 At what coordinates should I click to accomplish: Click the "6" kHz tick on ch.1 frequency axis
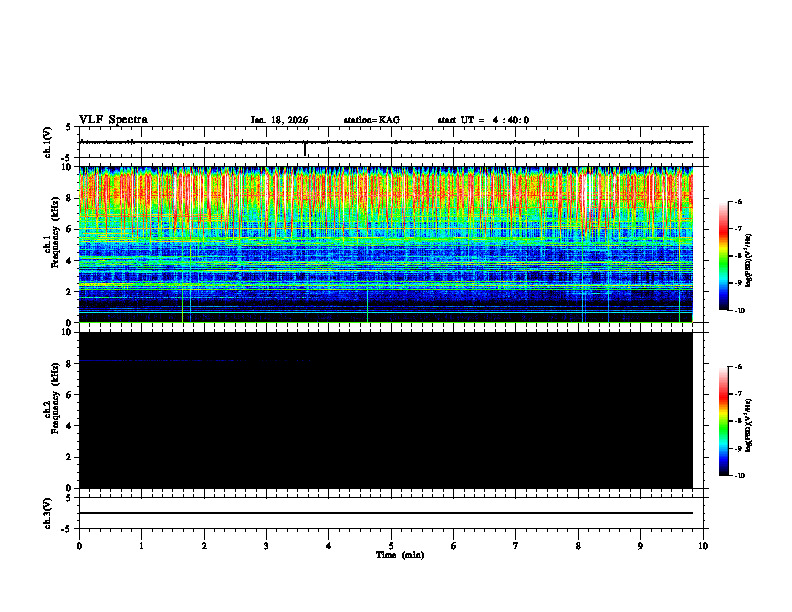[70, 229]
